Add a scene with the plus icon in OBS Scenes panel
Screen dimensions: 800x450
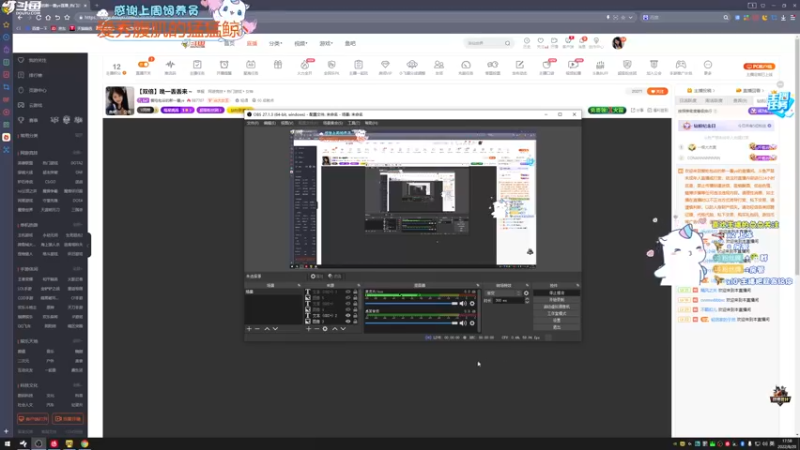point(249,329)
